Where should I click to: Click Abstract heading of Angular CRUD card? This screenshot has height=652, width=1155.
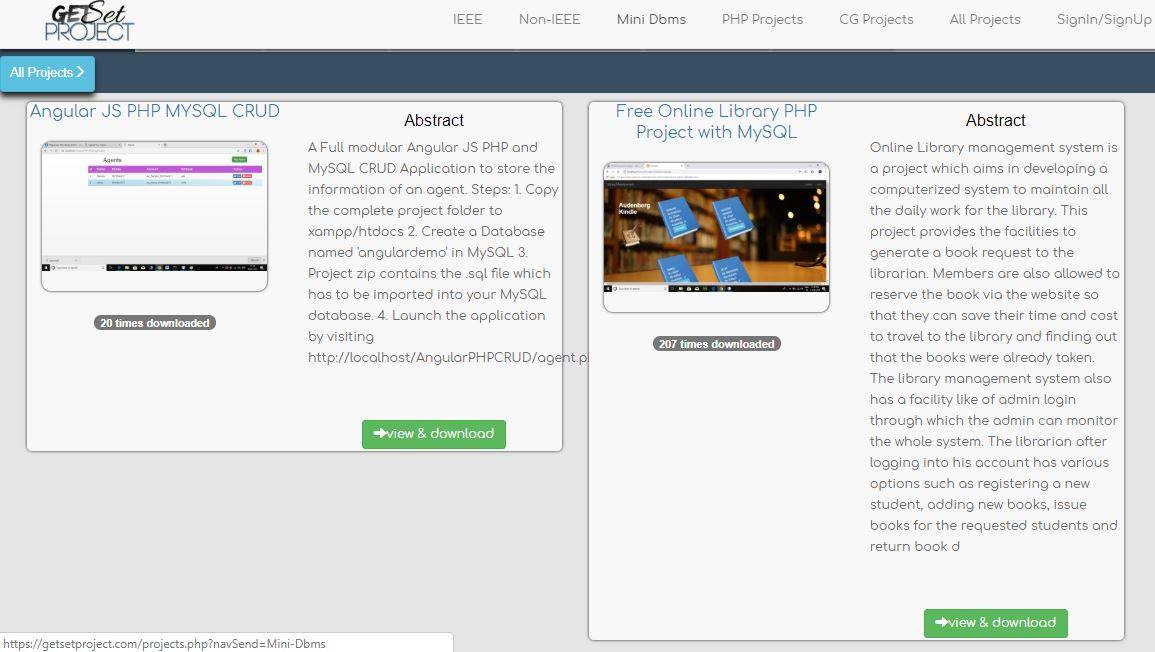(434, 120)
